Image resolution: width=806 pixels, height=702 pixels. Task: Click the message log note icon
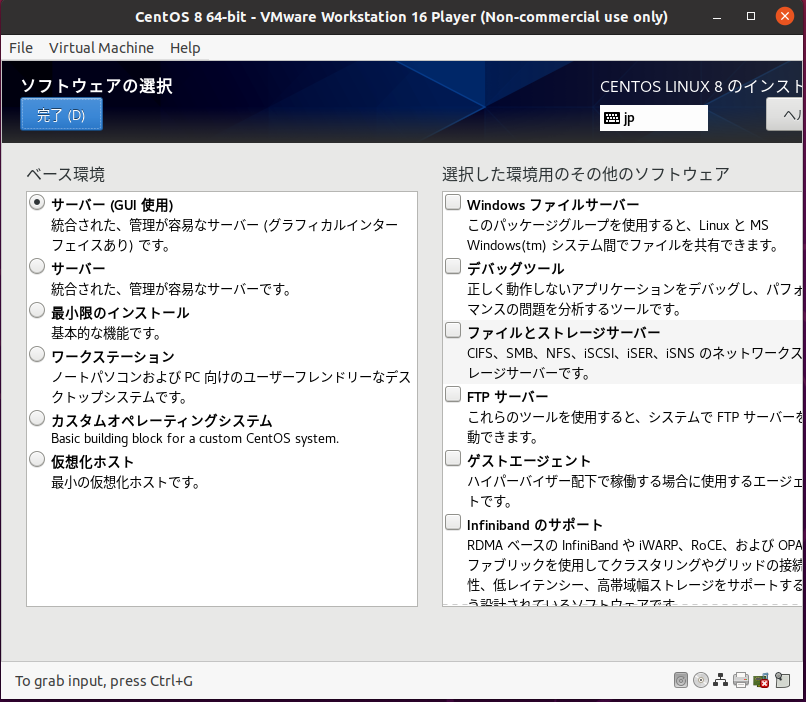point(782,681)
